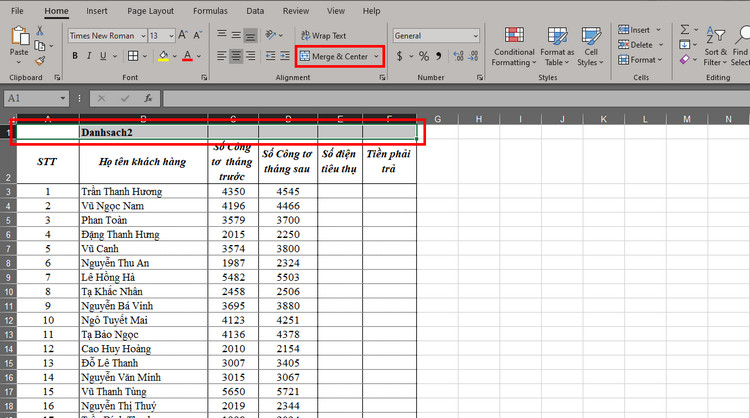Click the Copy icon
This screenshot has height=418, width=750.
coord(40,46)
